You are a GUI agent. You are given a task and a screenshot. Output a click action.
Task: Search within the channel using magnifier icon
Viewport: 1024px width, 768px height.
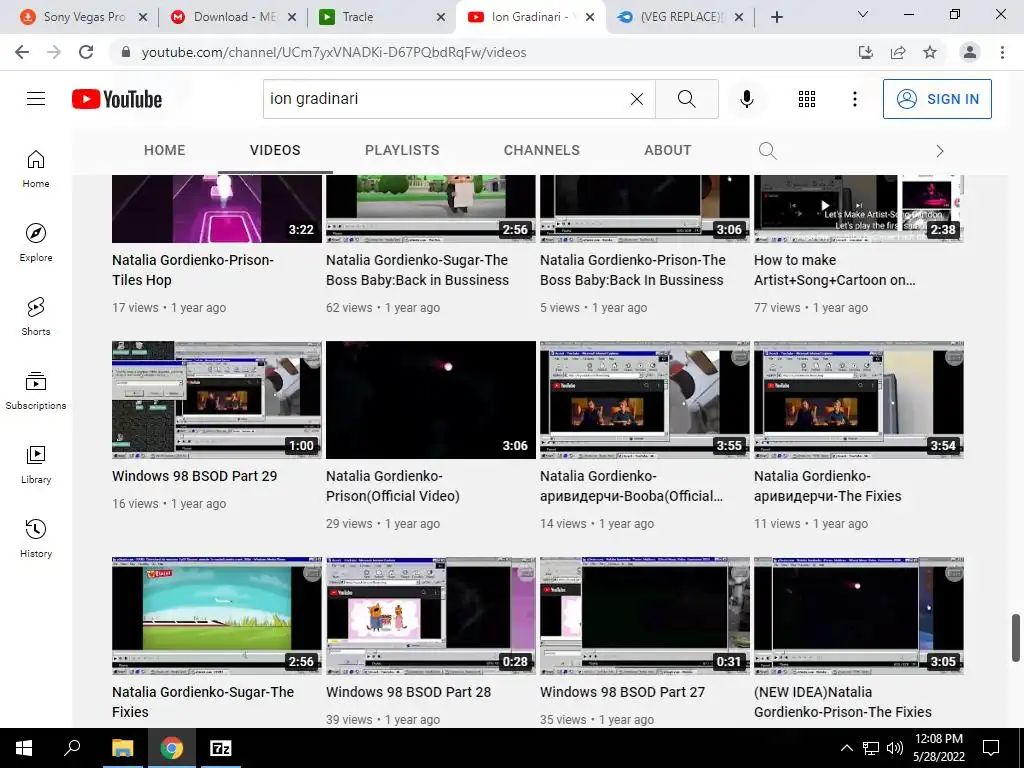click(x=767, y=151)
